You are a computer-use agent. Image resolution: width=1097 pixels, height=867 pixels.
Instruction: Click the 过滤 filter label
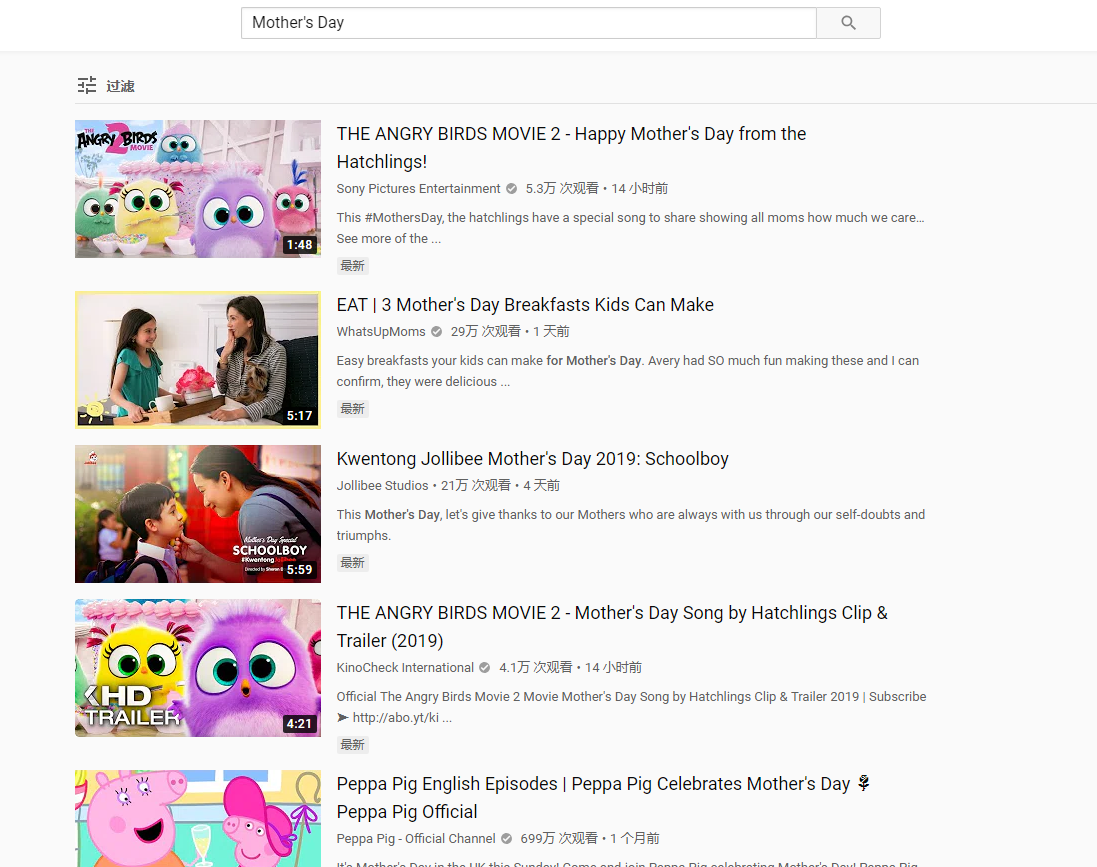tap(120, 86)
